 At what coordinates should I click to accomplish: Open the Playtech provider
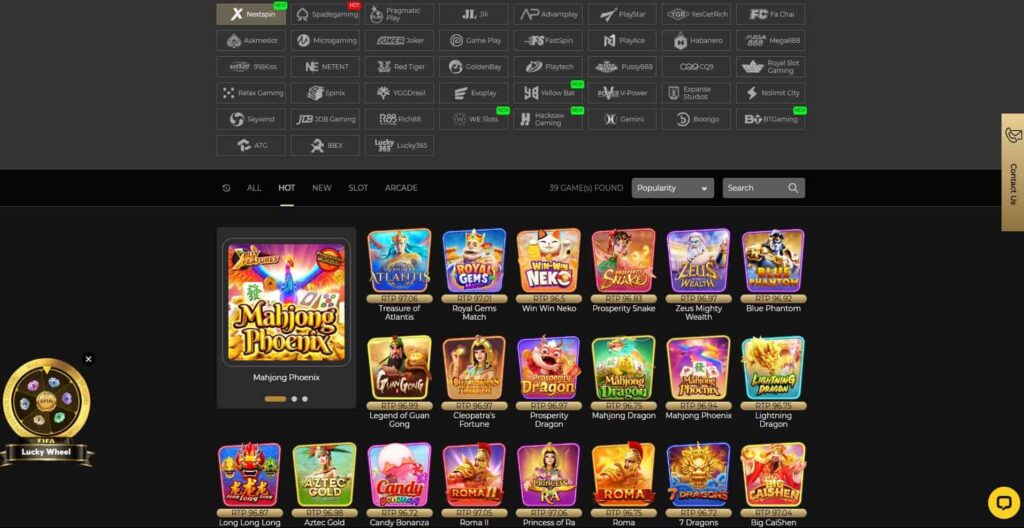tap(548, 67)
